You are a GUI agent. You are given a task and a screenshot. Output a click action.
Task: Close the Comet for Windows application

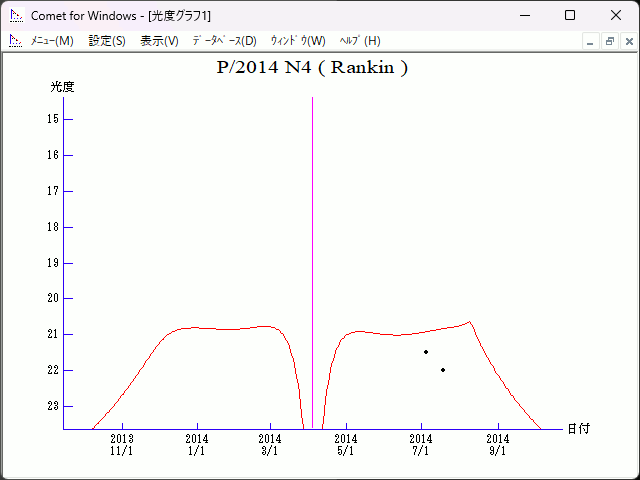click(x=616, y=16)
